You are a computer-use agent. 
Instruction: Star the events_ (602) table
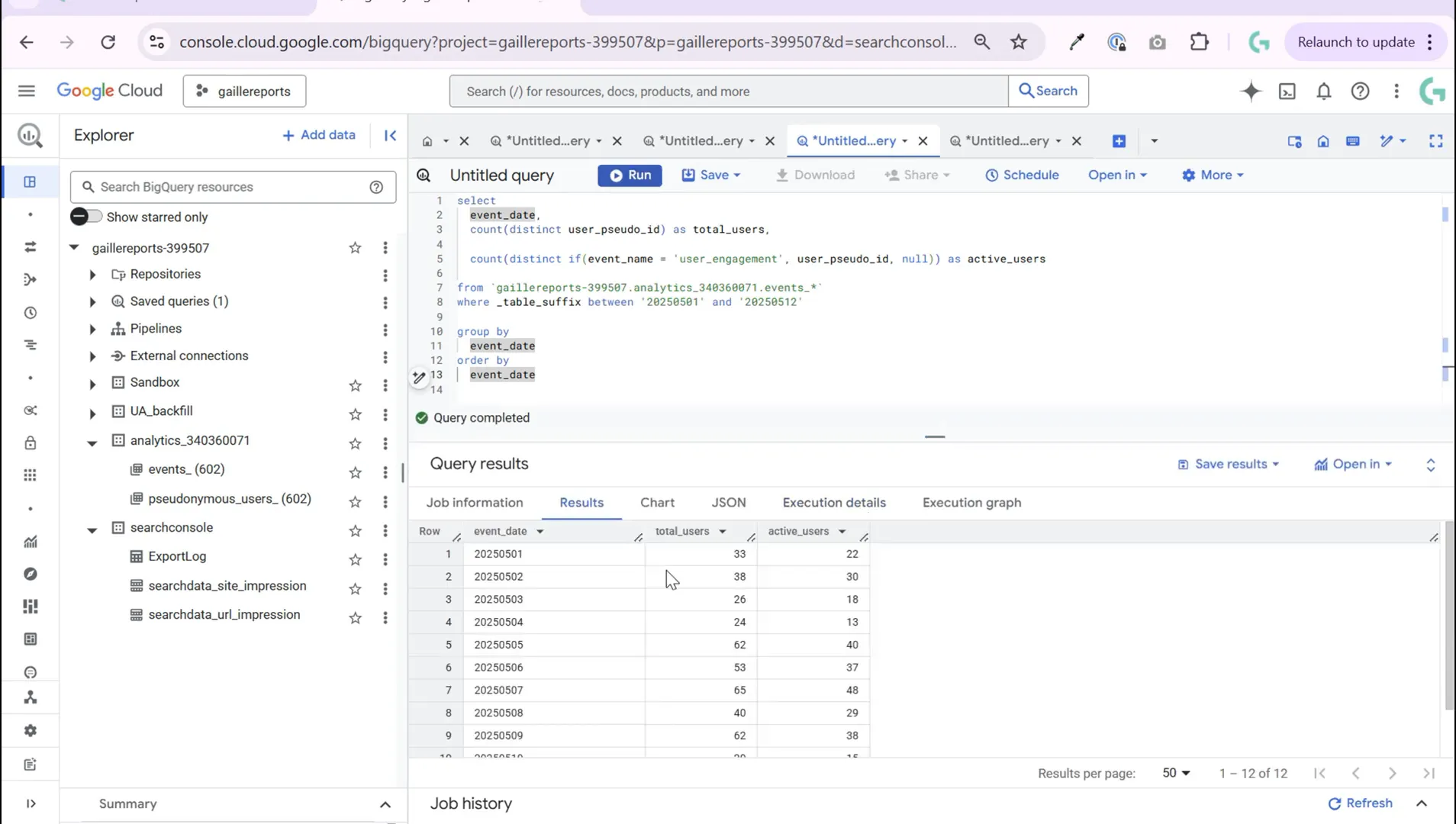tap(355, 472)
